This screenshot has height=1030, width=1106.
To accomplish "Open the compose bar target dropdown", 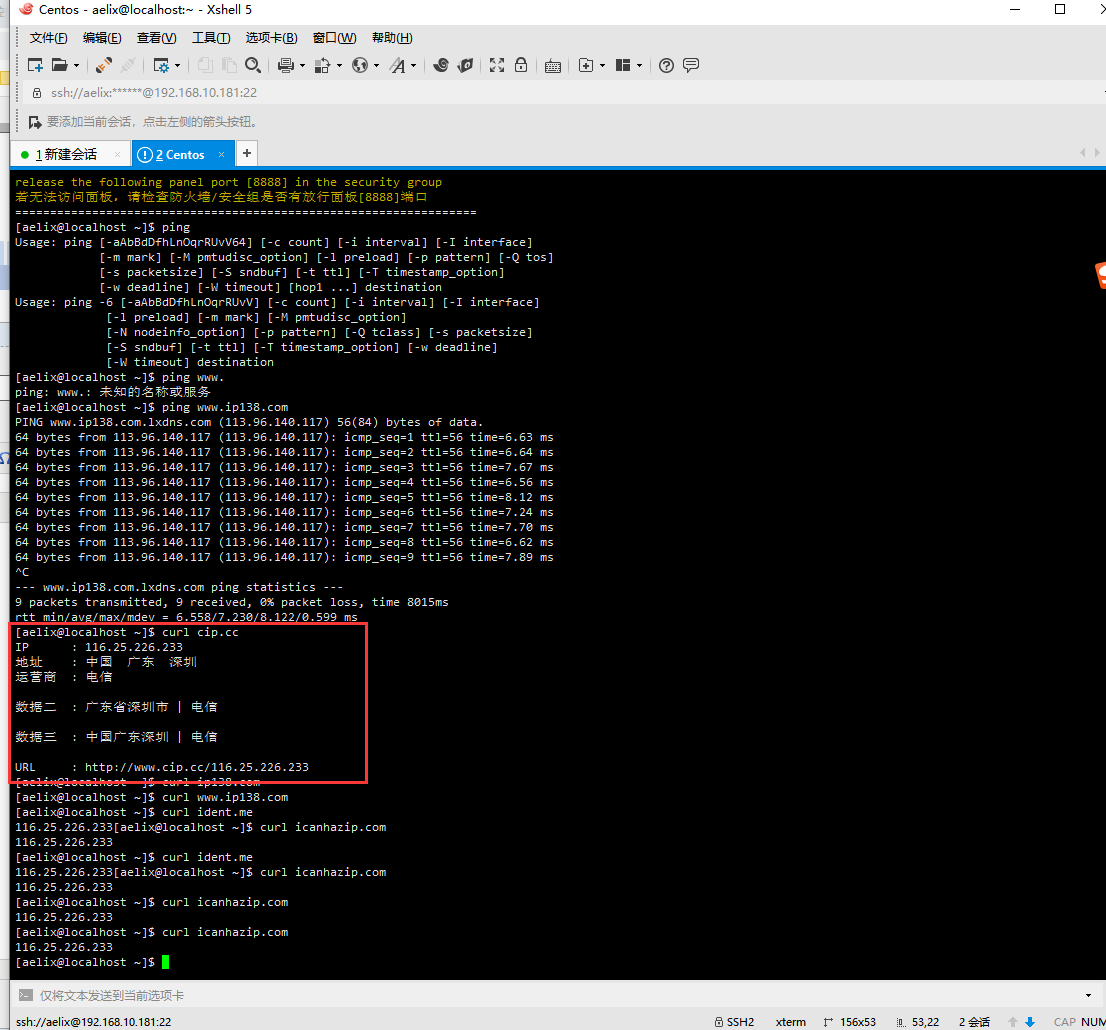I will (x=1089, y=995).
